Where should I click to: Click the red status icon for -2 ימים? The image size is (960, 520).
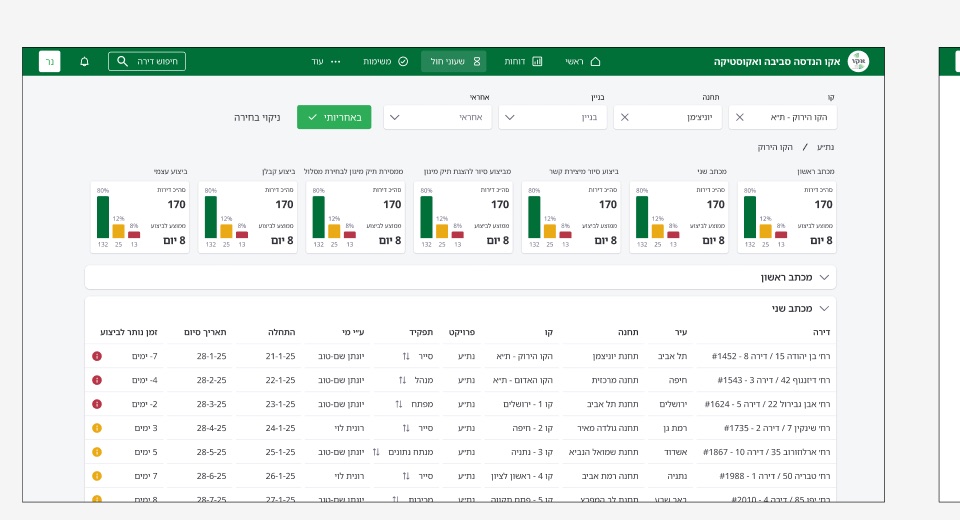point(97,404)
